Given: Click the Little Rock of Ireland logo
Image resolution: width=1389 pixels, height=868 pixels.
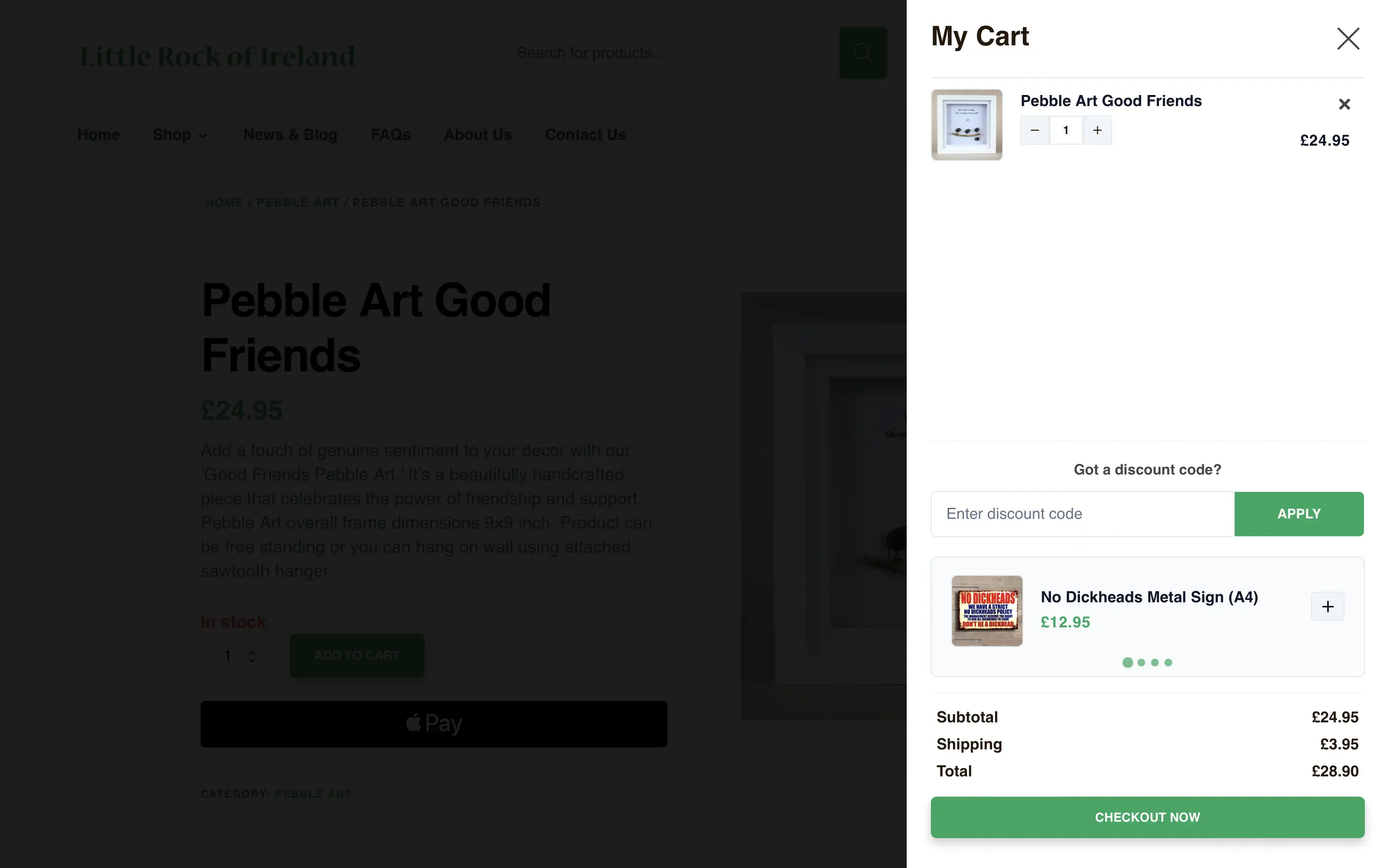Looking at the screenshot, I should [218, 55].
